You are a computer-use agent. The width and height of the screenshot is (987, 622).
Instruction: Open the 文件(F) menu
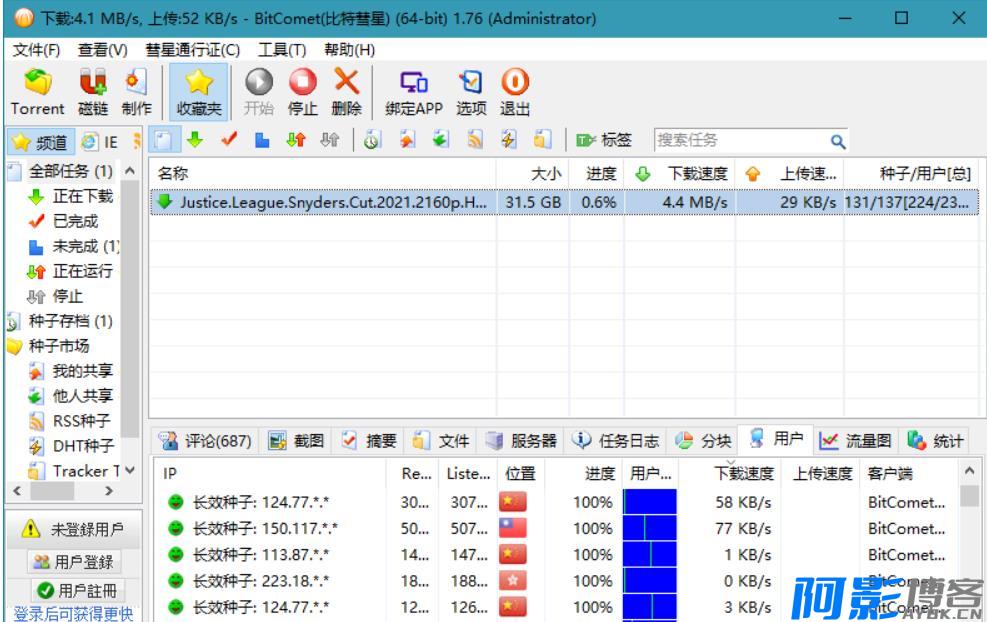[x=36, y=50]
